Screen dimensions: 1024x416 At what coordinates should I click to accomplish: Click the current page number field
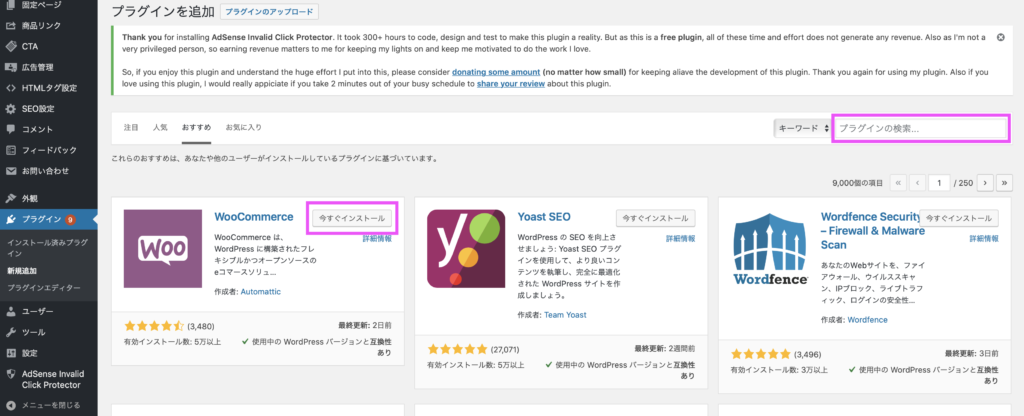coord(940,183)
